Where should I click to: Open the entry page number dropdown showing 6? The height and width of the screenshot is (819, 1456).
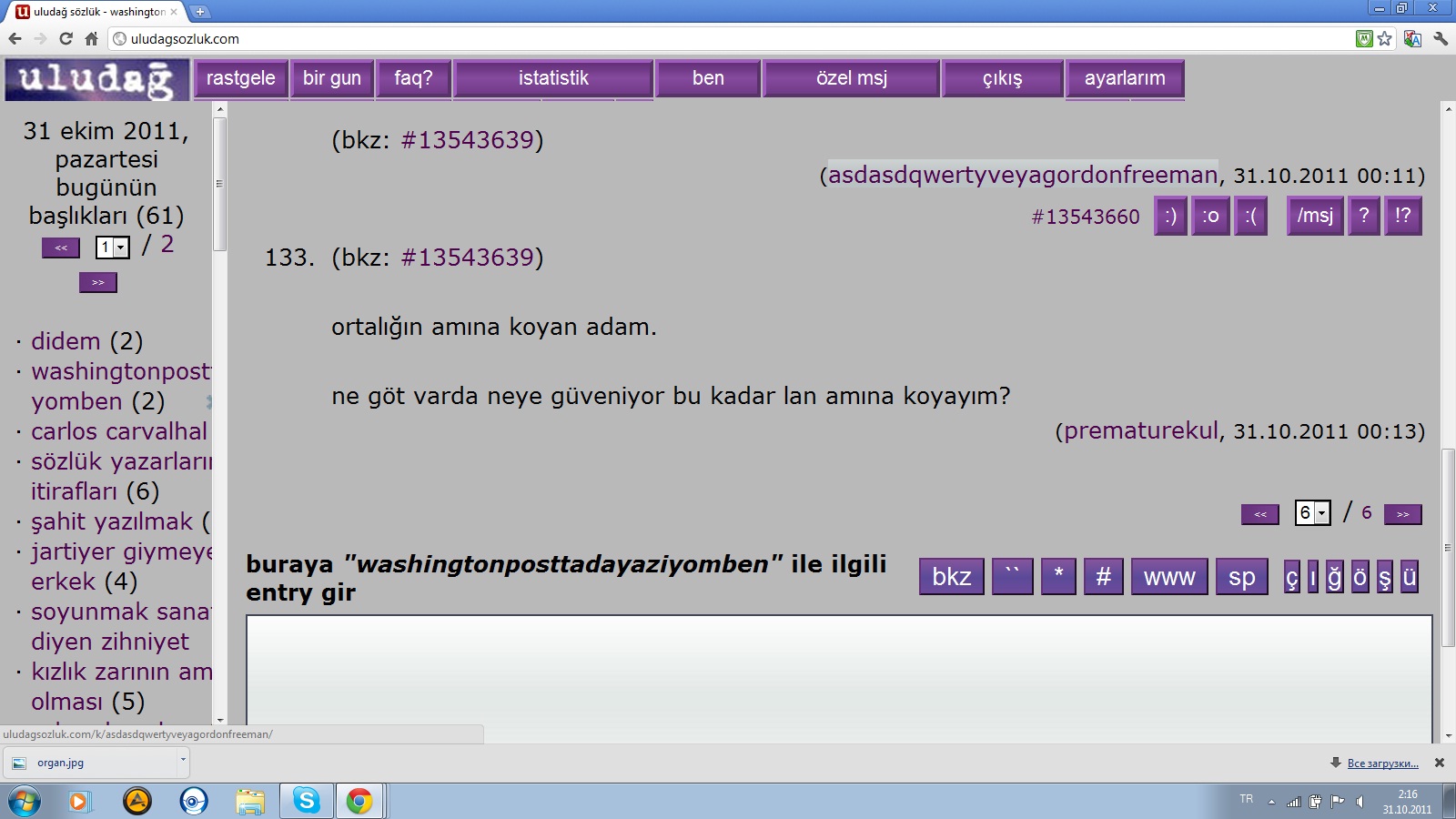(x=1312, y=513)
